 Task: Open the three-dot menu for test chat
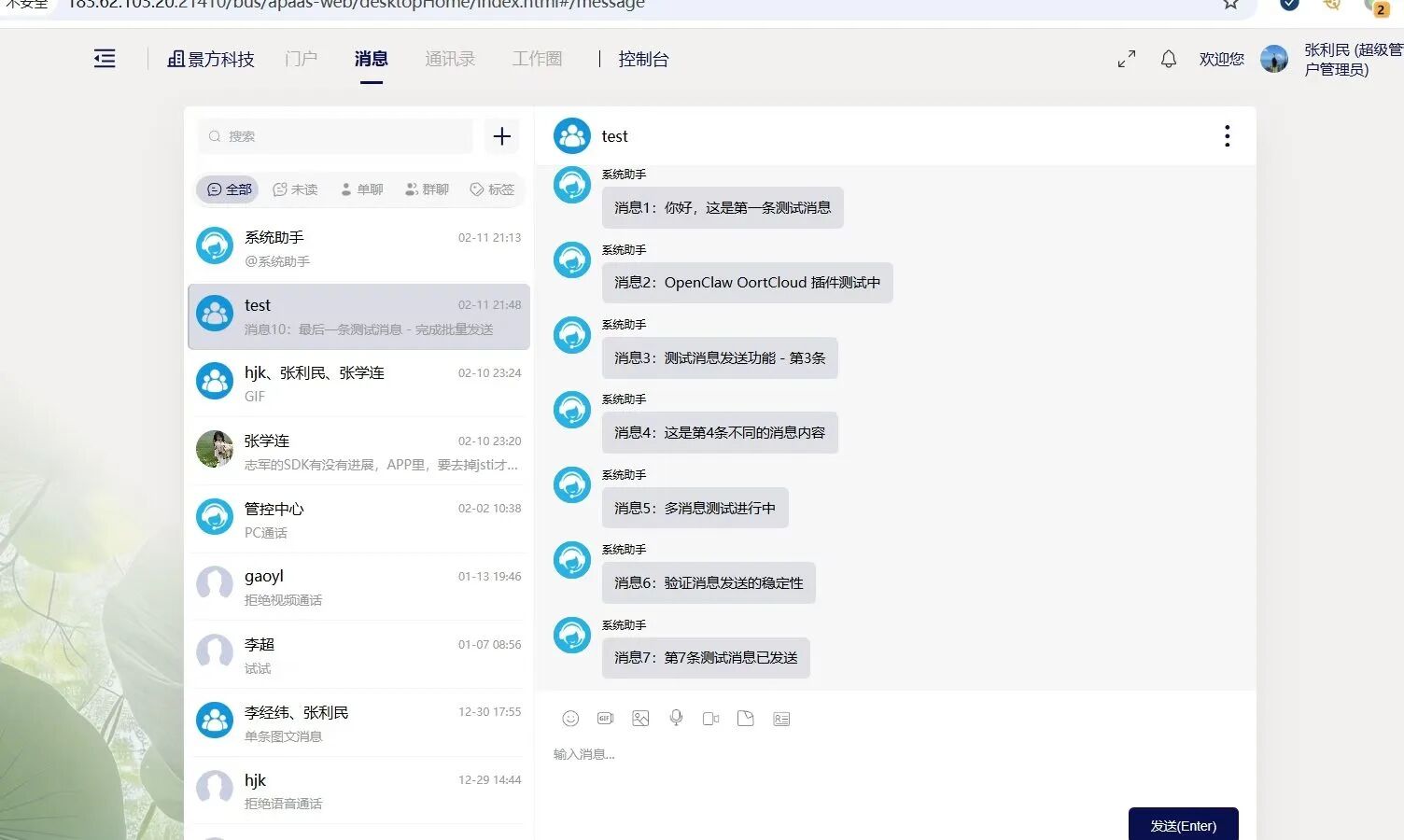point(1227,136)
